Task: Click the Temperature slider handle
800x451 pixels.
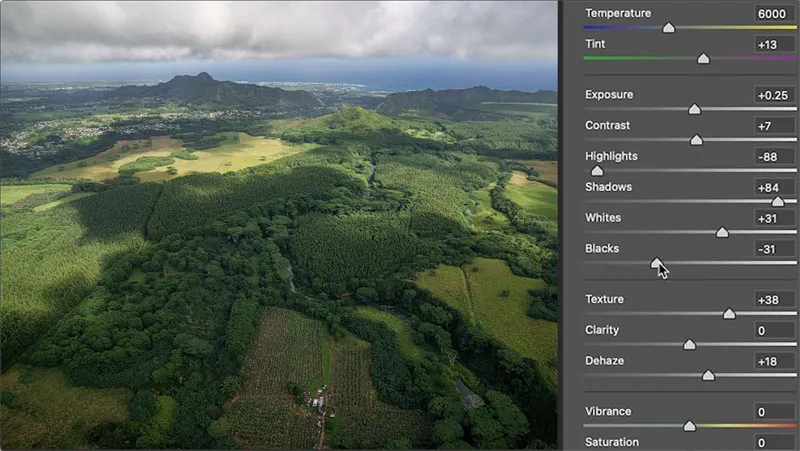Action: coord(669,28)
